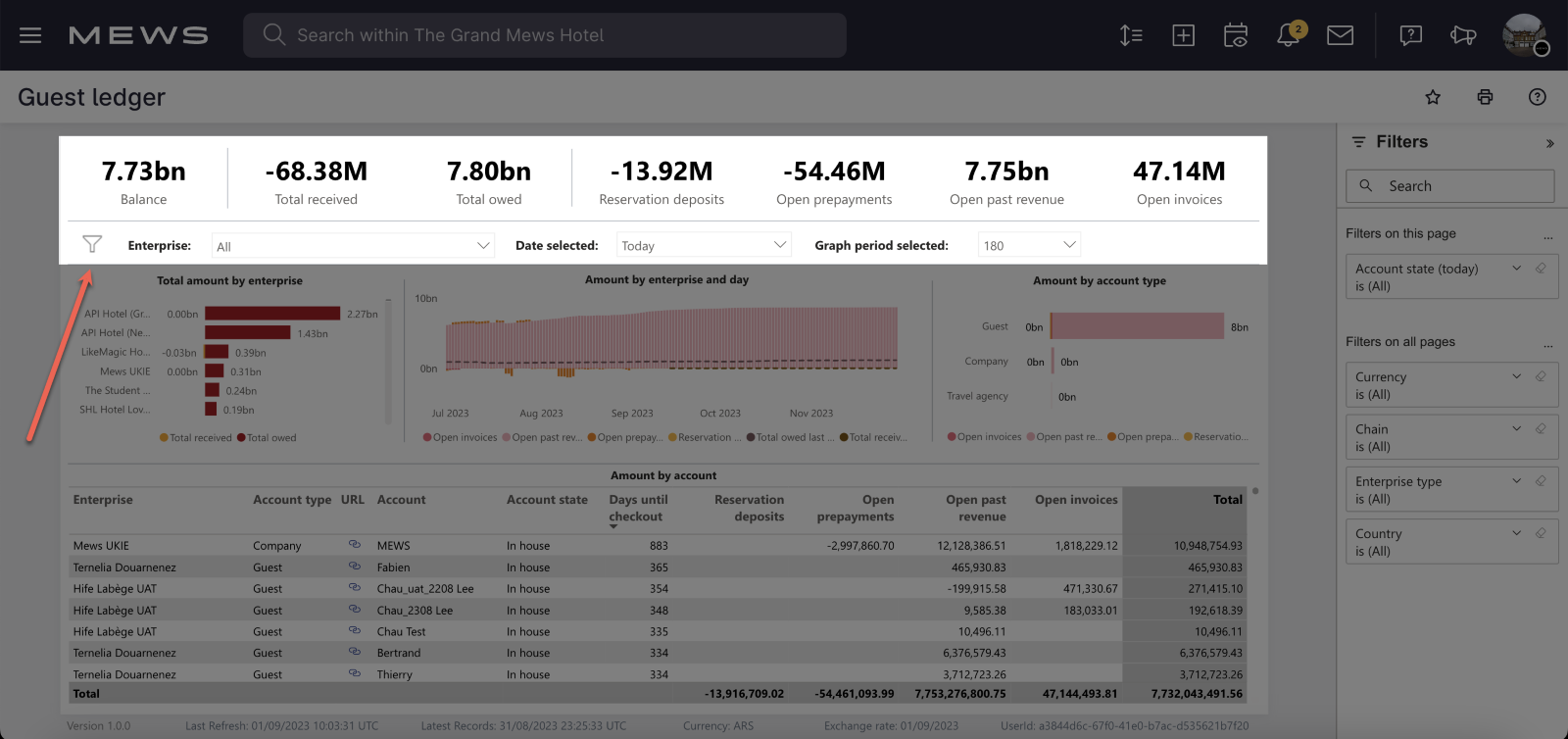The height and width of the screenshot is (739, 1568).
Task: Open the mail envelope icon
Action: [1340, 35]
